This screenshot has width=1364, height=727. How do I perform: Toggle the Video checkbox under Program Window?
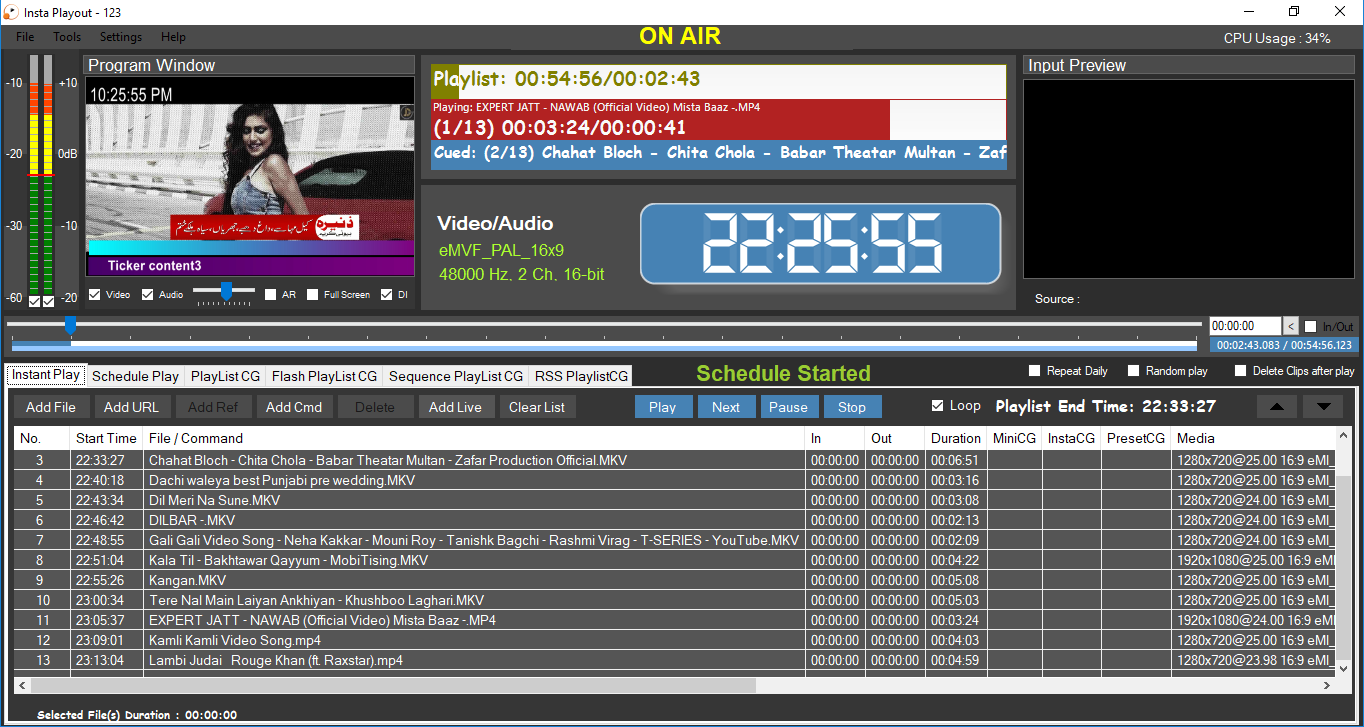[x=95, y=295]
